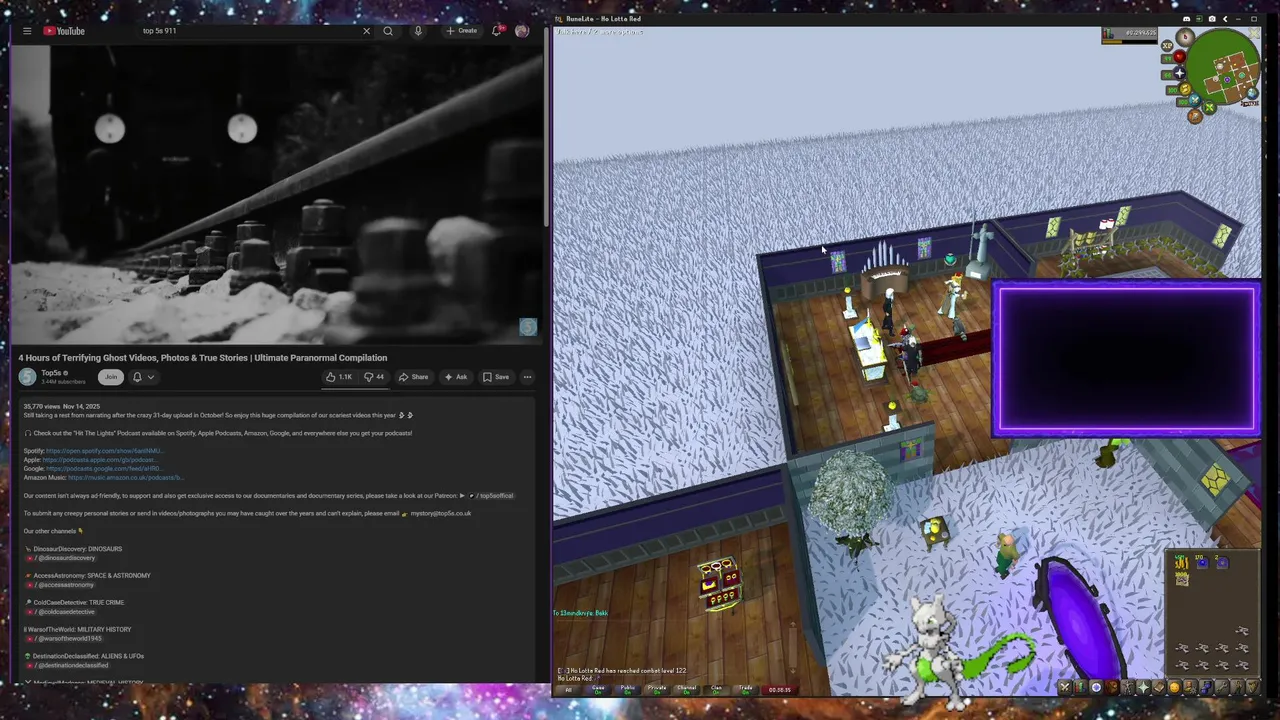The width and height of the screenshot is (1280, 720).
Task: Open the Top5s channel name link
Action: (51, 373)
